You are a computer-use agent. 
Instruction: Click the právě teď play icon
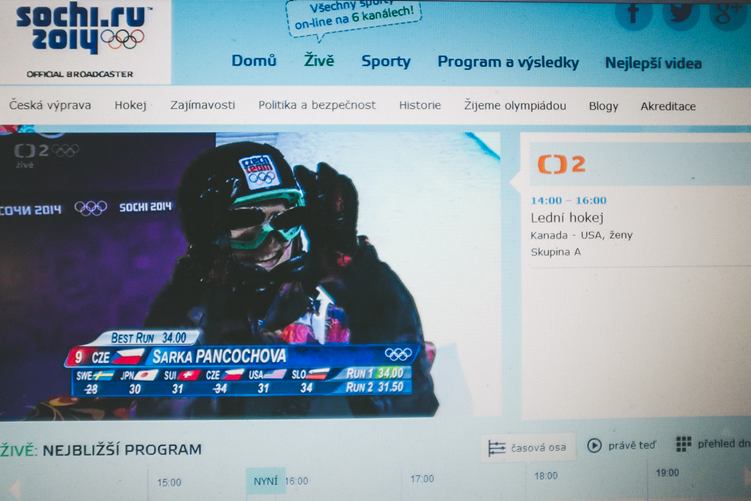[x=594, y=445]
